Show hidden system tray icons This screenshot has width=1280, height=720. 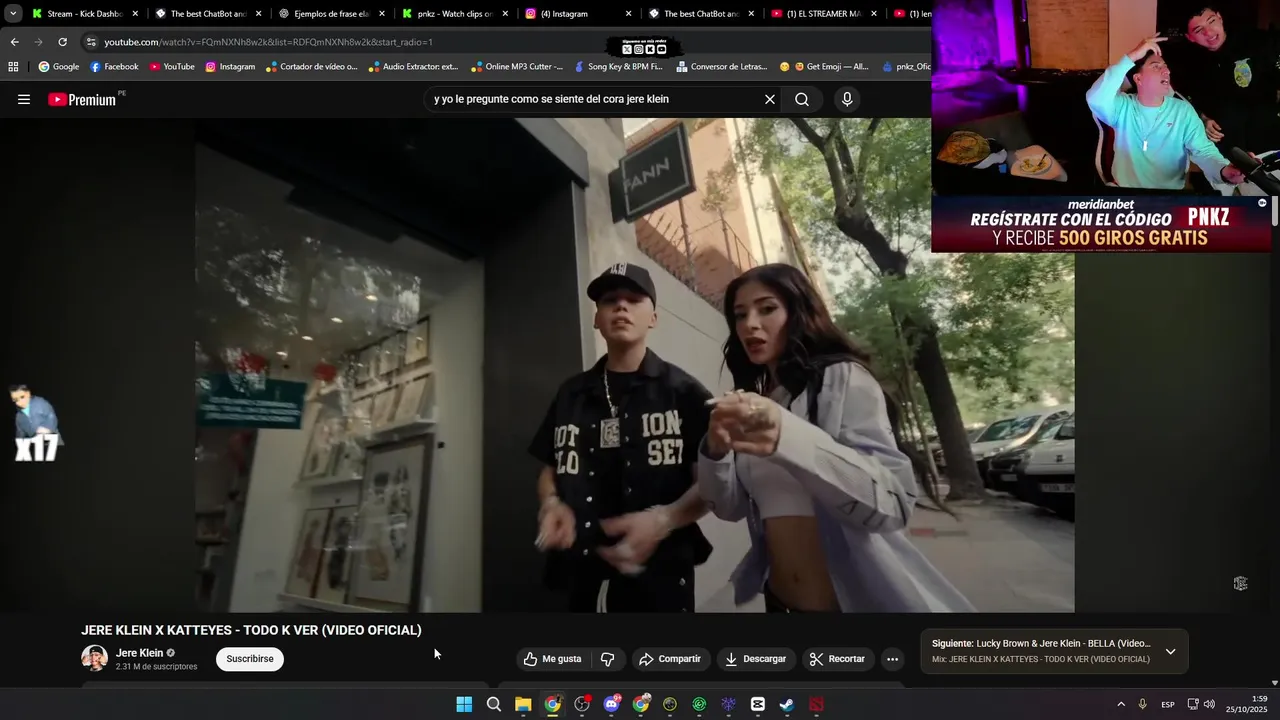(x=1121, y=704)
